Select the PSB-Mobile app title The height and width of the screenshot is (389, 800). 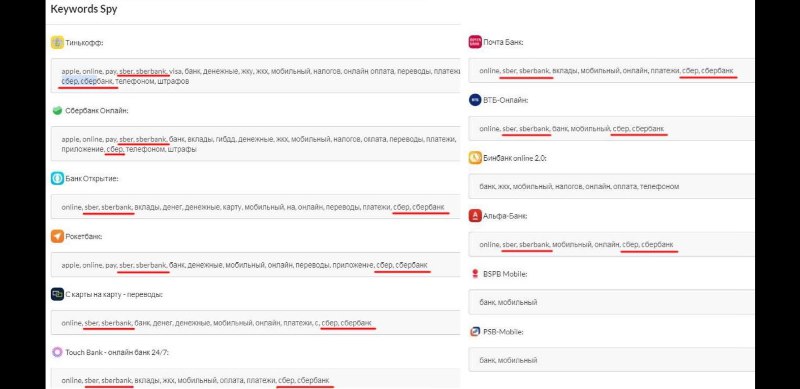tap(504, 332)
